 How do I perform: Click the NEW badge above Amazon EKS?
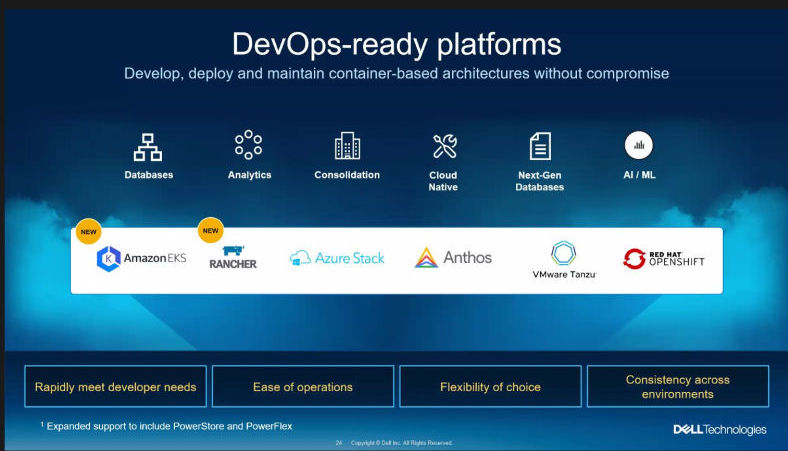[x=88, y=232]
